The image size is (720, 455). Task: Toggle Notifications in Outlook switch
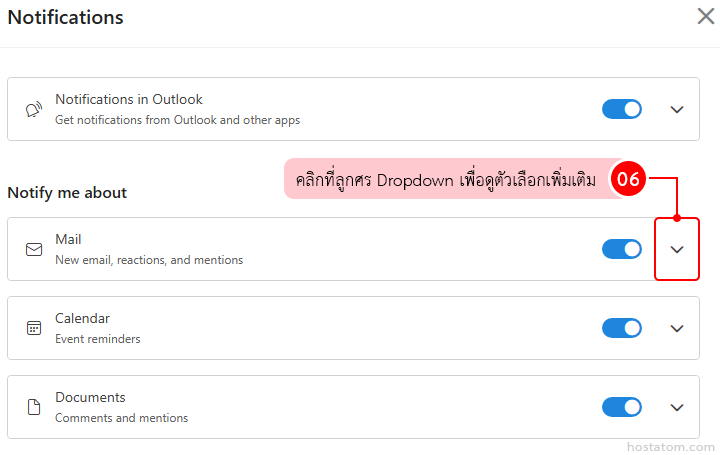tap(622, 109)
